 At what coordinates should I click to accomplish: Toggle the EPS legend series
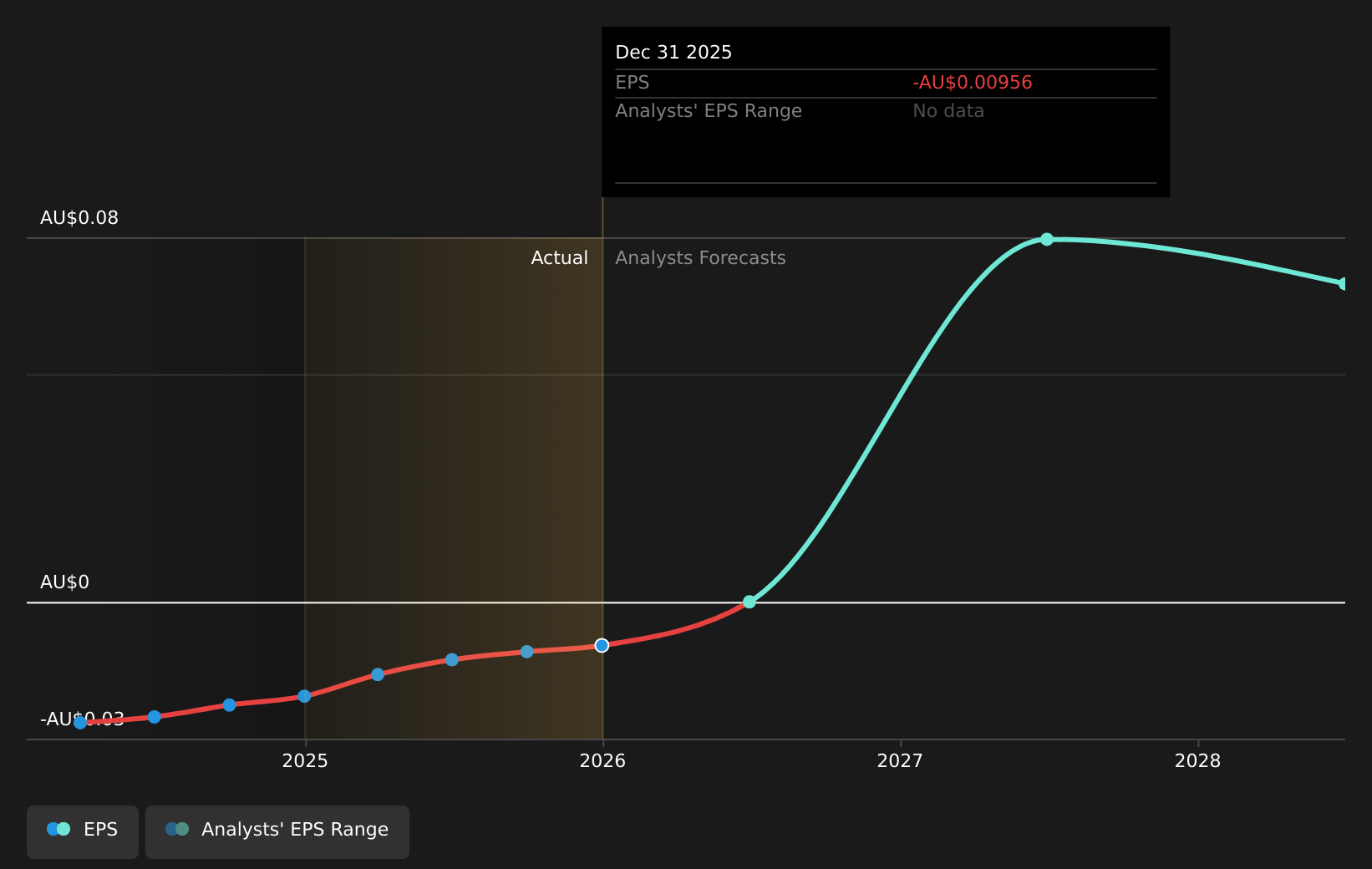83,831
